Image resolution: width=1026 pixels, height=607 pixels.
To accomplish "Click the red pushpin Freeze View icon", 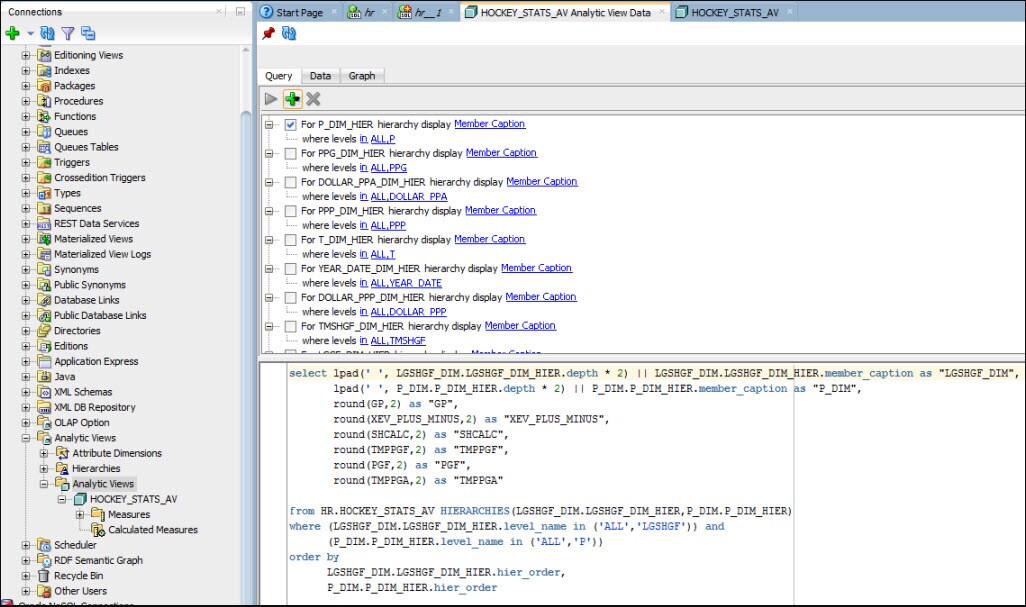I will tap(268, 34).
